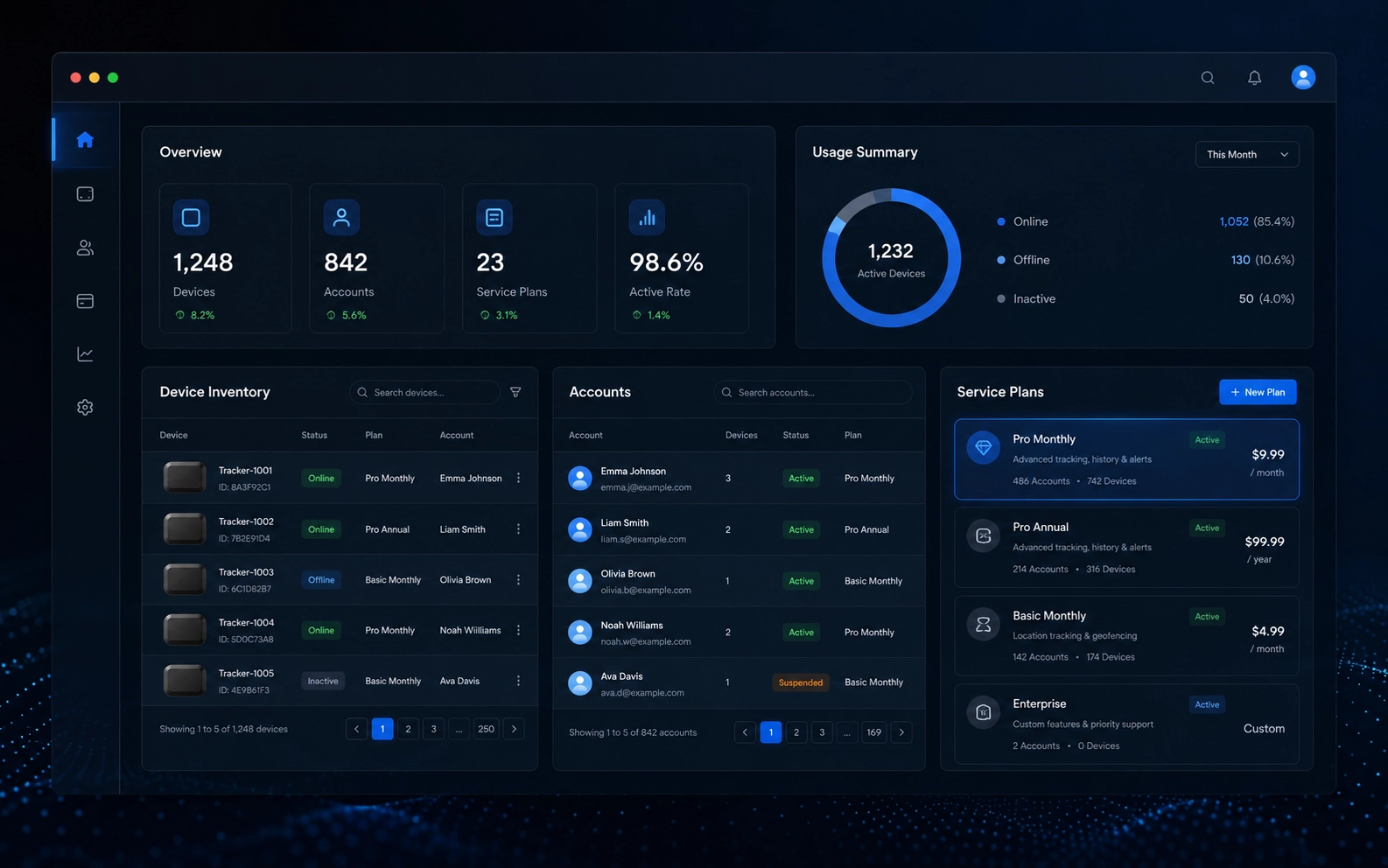The height and width of the screenshot is (868, 1388).
Task: Select device page 3
Action: tap(433, 729)
